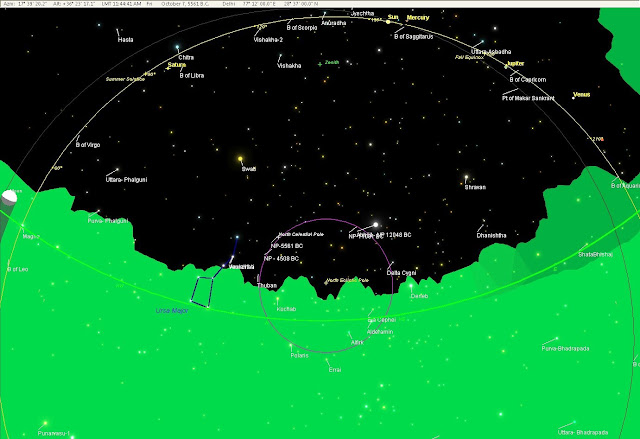Image resolution: width=640 pixels, height=439 pixels.
Task: Select the Alderamin label
Action: coord(380,332)
